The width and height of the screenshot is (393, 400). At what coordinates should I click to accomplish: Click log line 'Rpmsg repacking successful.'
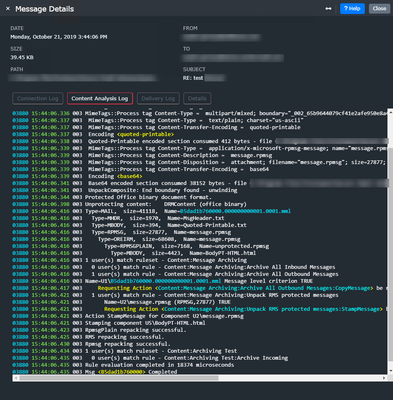coord(91,344)
